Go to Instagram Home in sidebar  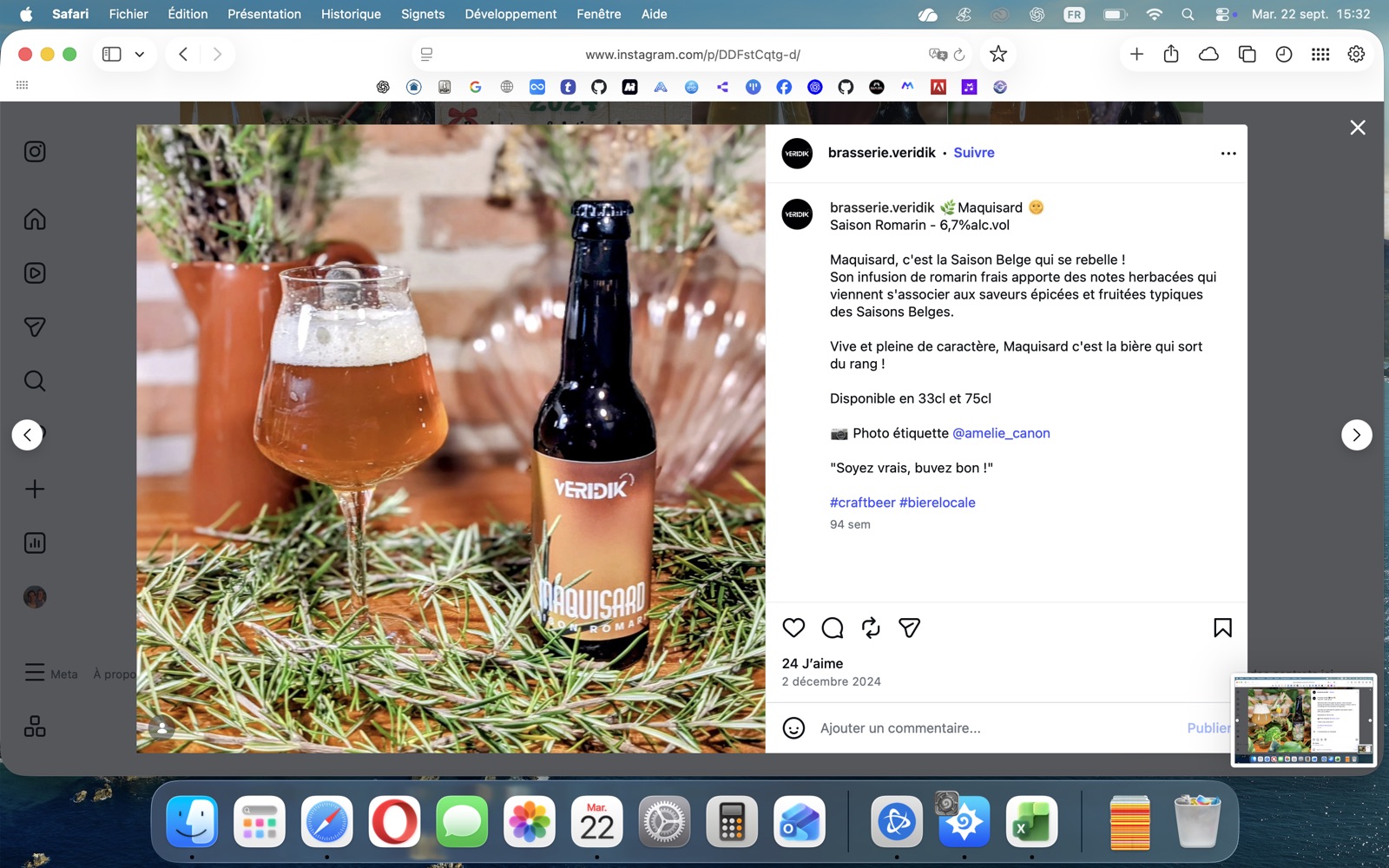tap(35, 219)
